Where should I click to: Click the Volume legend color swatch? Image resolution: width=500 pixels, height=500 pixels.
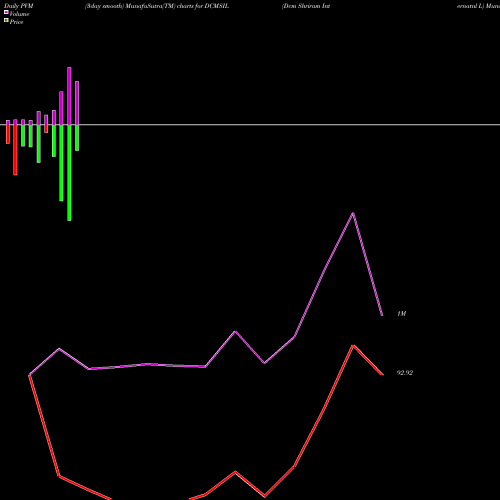tap(6, 12)
